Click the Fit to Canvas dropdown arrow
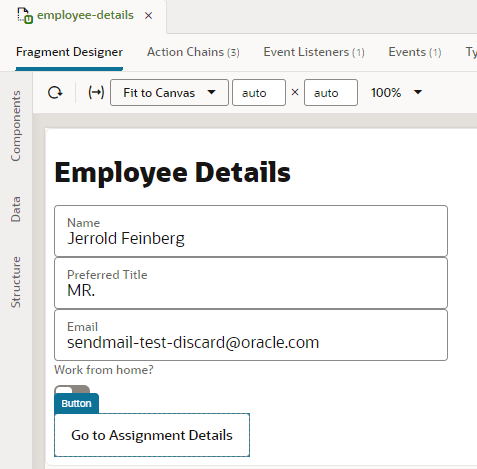The image size is (477, 469). pos(211,92)
